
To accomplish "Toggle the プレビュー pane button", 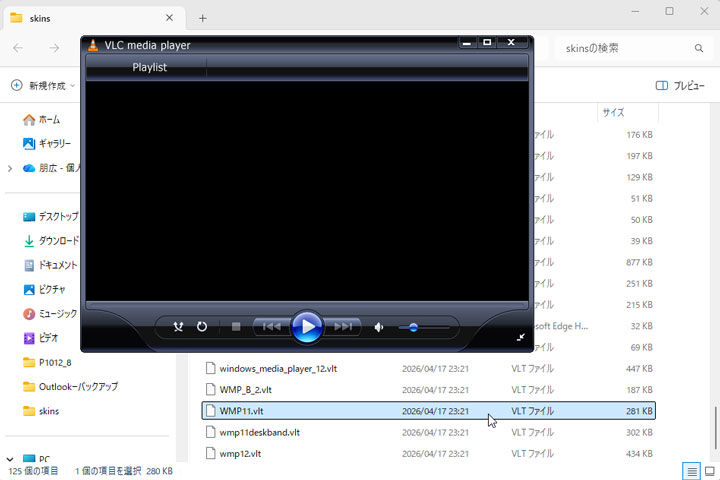I will [680, 85].
